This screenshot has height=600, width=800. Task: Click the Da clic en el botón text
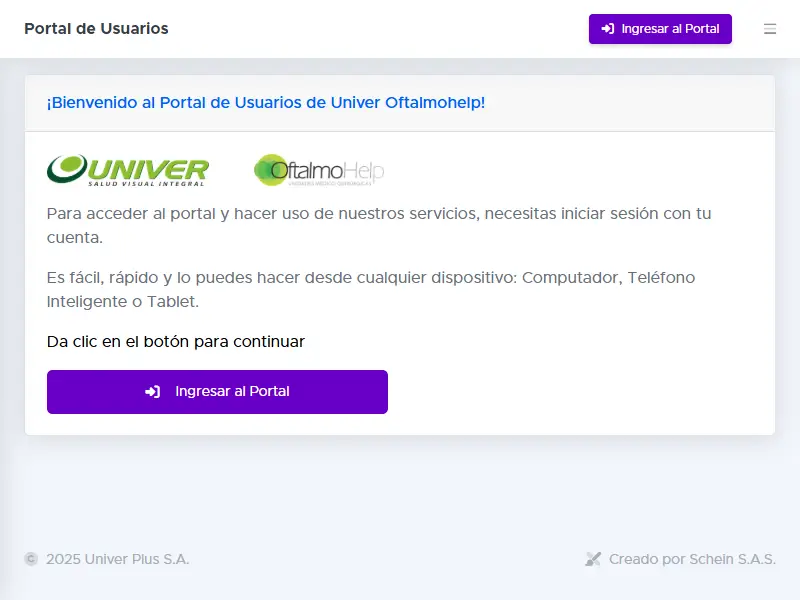point(176,341)
